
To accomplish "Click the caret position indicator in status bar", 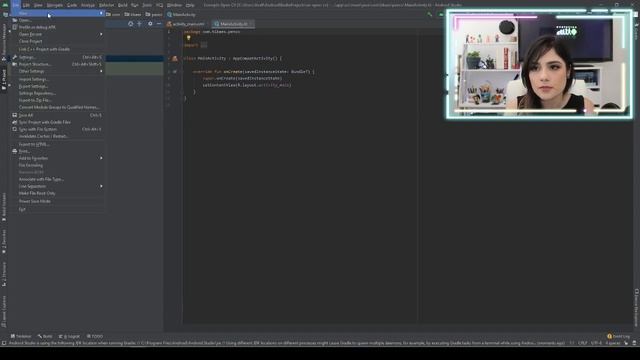I will pos(572,343).
